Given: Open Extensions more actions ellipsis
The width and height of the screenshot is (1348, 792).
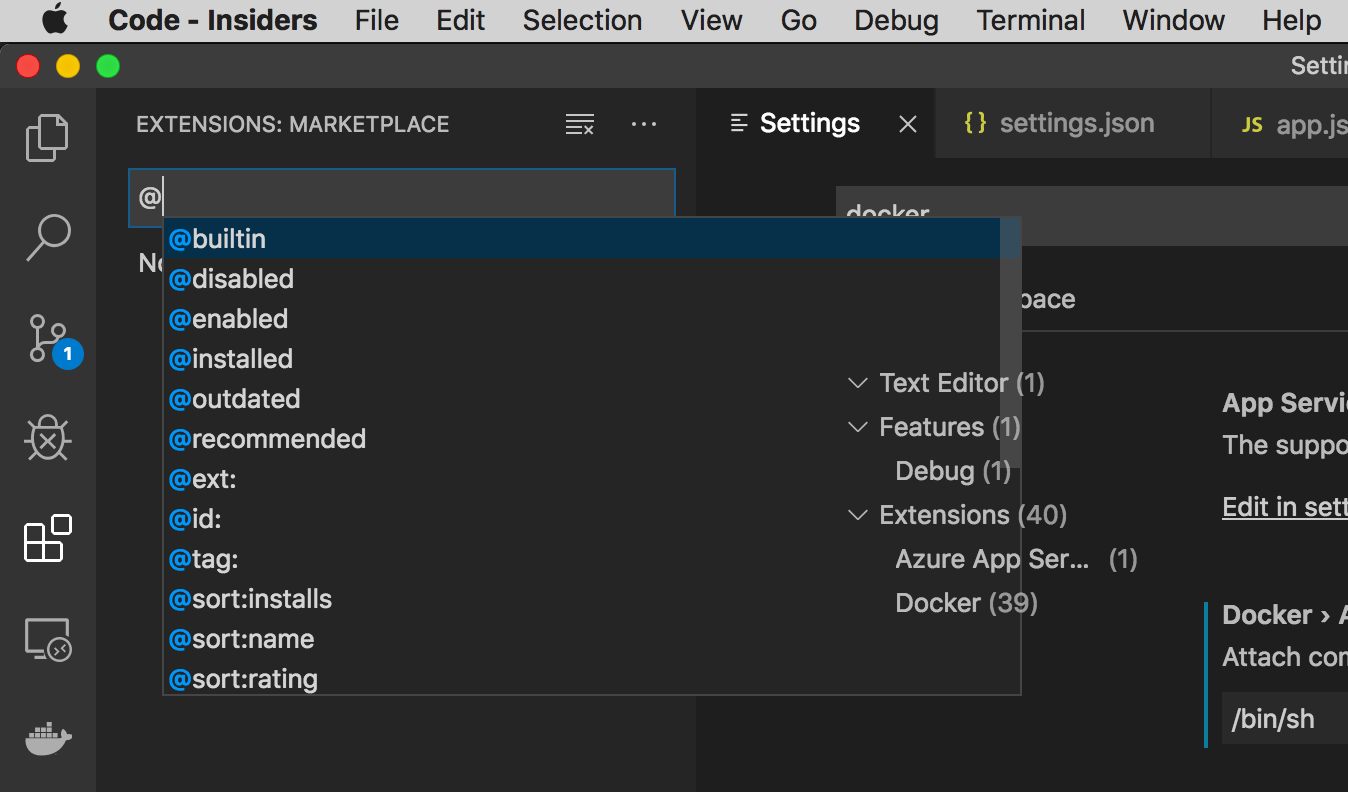Looking at the screenshot, I should click(644, 124).
